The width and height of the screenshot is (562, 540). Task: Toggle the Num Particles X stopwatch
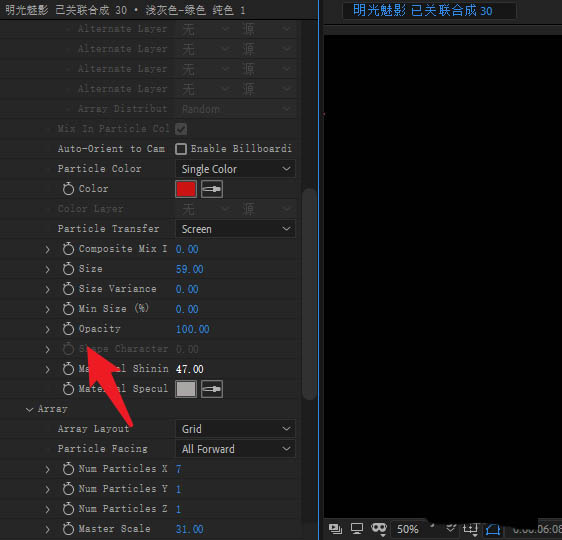pos(68,469)
